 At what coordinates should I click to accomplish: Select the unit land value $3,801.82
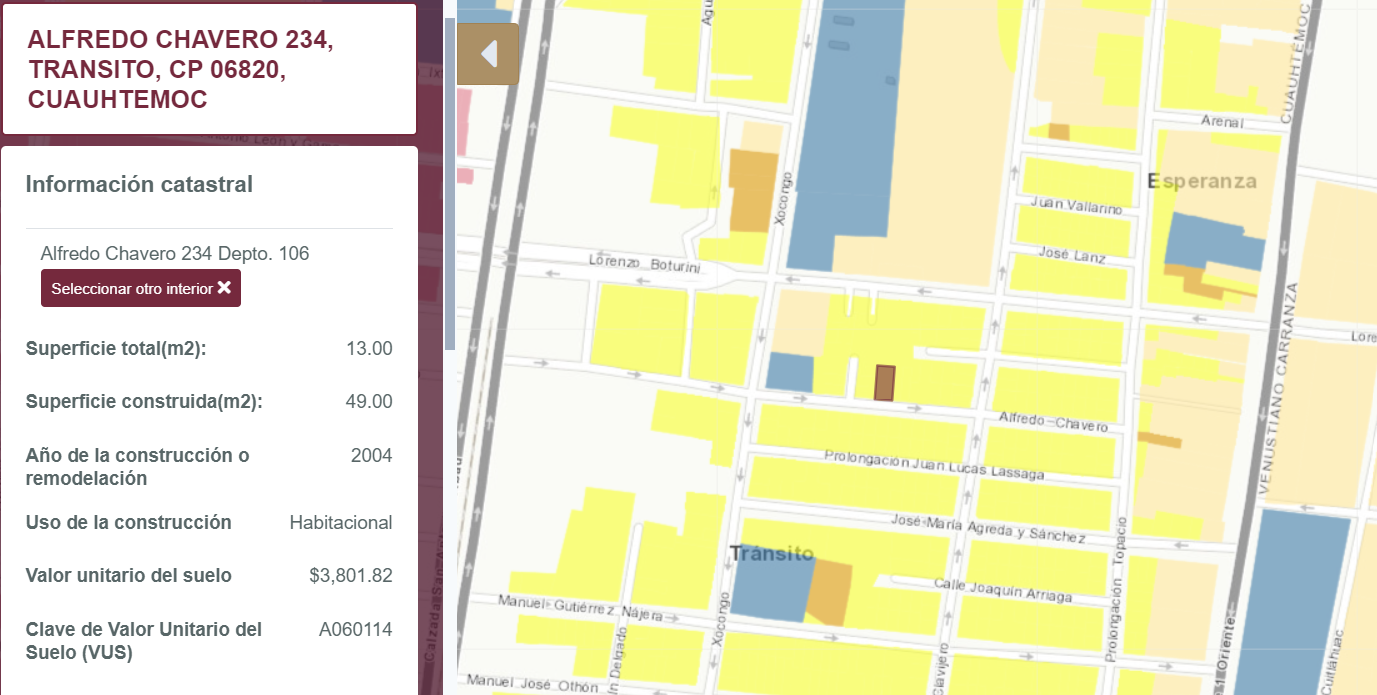(x=351, y=576)
